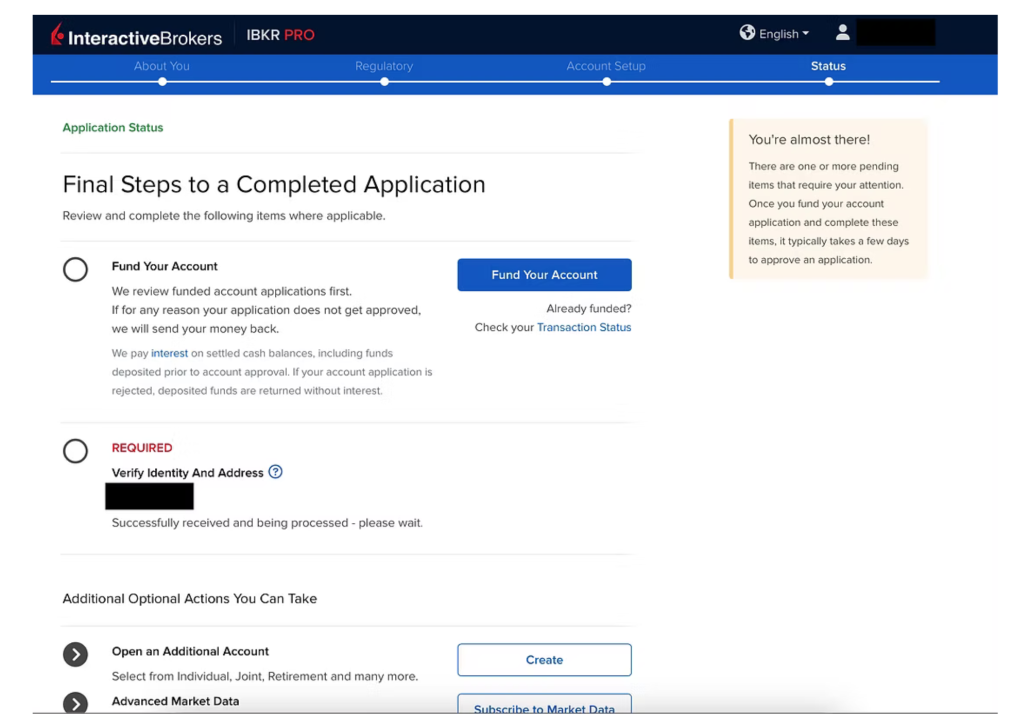Go to the Account Setup step
1030x728 pixels.
pyautogui.click(x=606, y=66)
